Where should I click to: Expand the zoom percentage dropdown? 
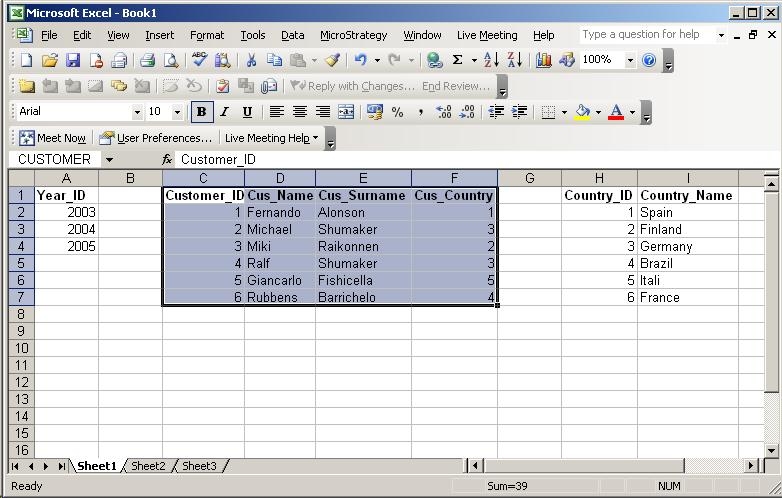[630, 60]
